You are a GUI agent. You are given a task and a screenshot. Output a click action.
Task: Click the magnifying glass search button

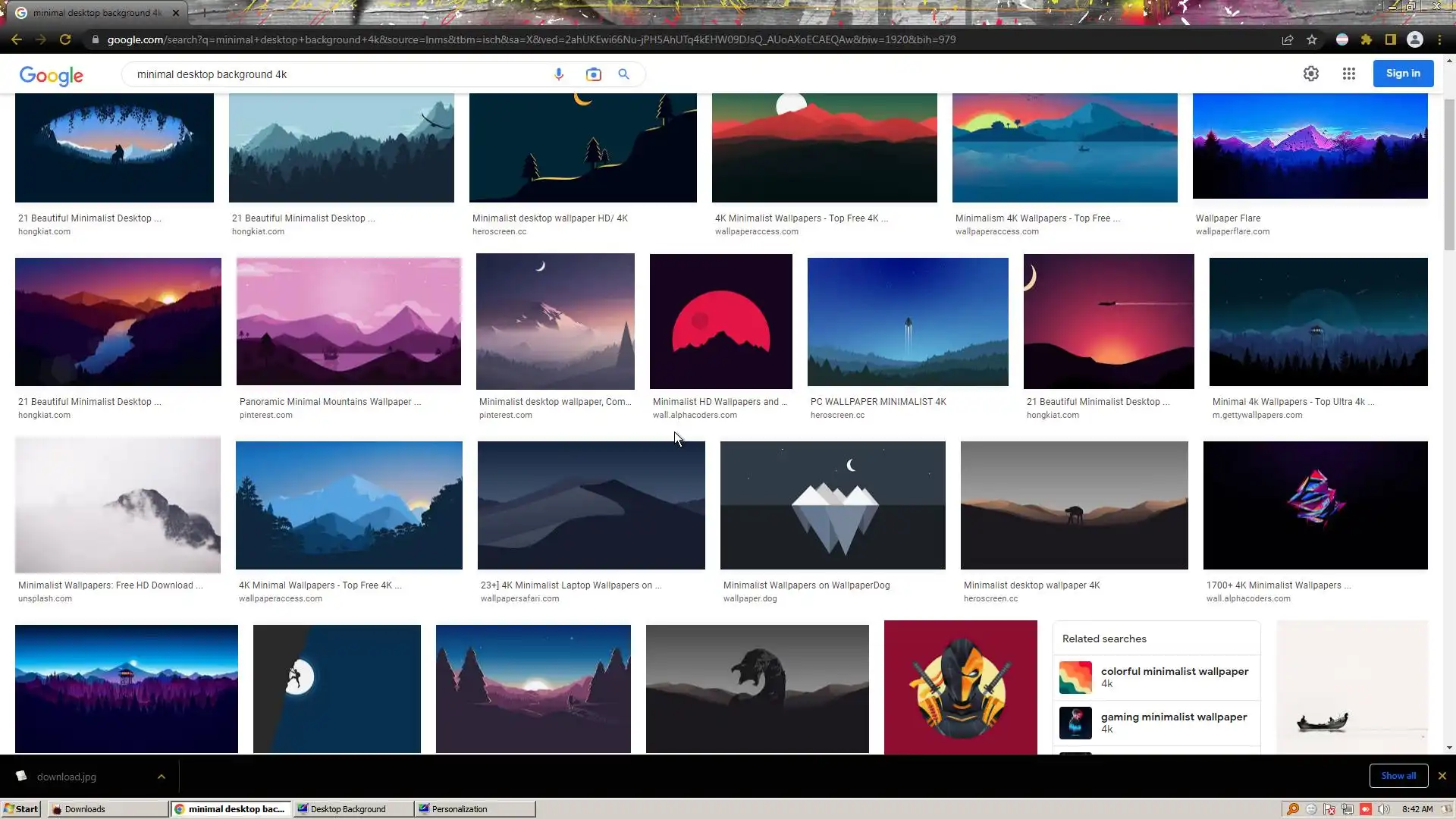623,74
